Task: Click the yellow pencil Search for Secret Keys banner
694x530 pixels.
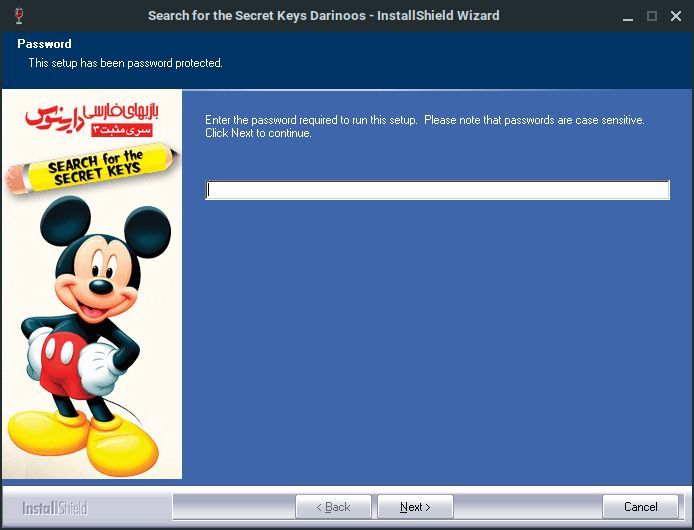Action: [x=93, y=167]
